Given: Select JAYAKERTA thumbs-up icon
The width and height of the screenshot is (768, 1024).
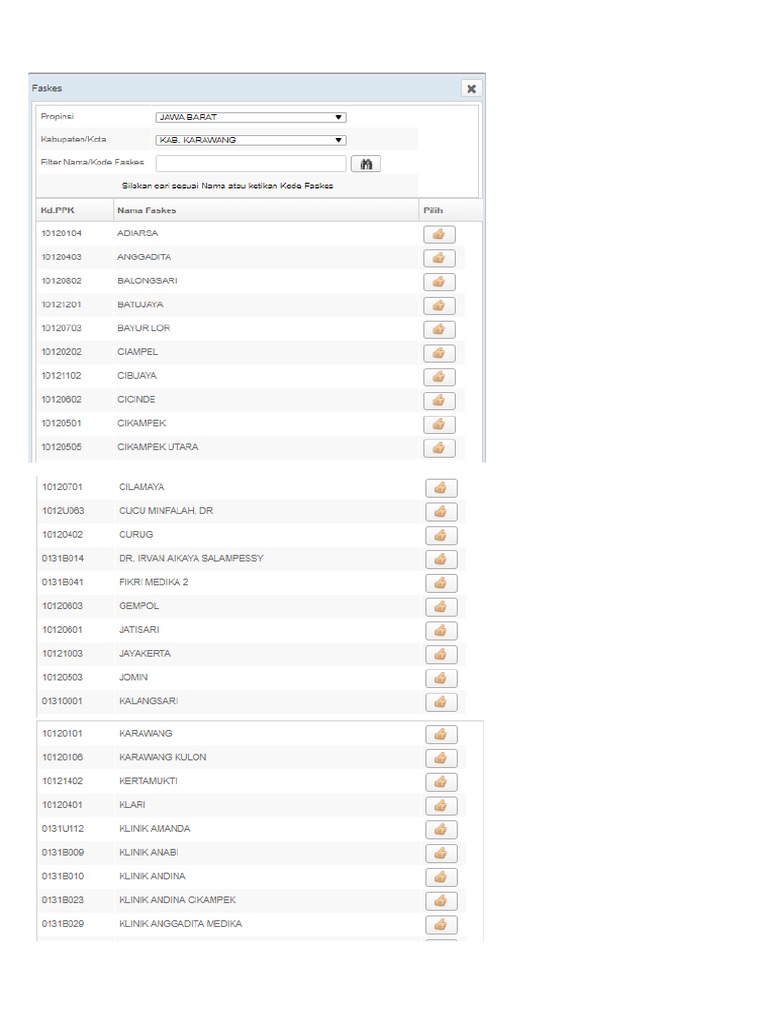Looking at the screenshot, I should (441, 654).
